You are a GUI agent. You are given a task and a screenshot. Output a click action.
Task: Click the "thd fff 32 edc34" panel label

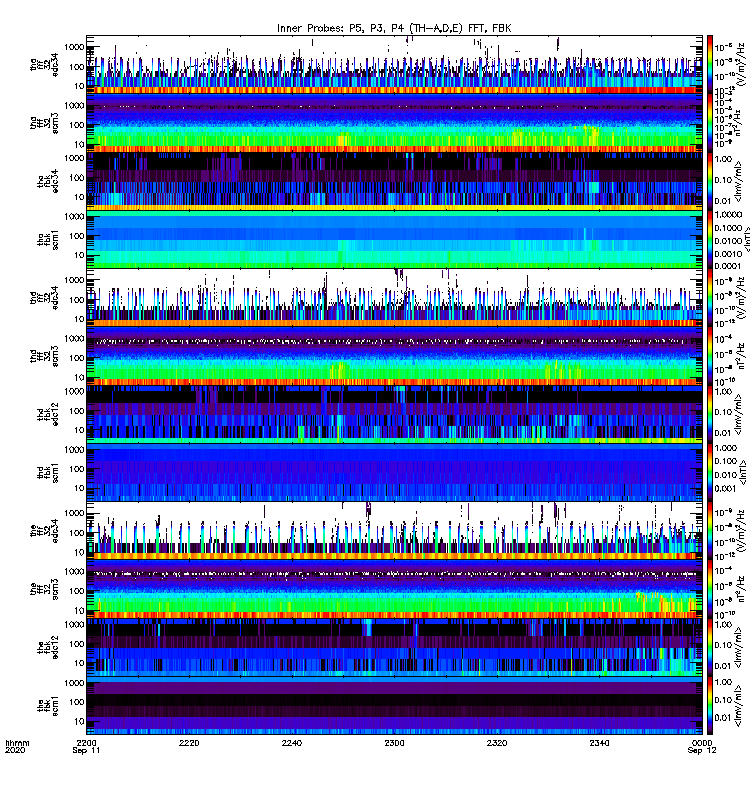[x=44, y=297]
